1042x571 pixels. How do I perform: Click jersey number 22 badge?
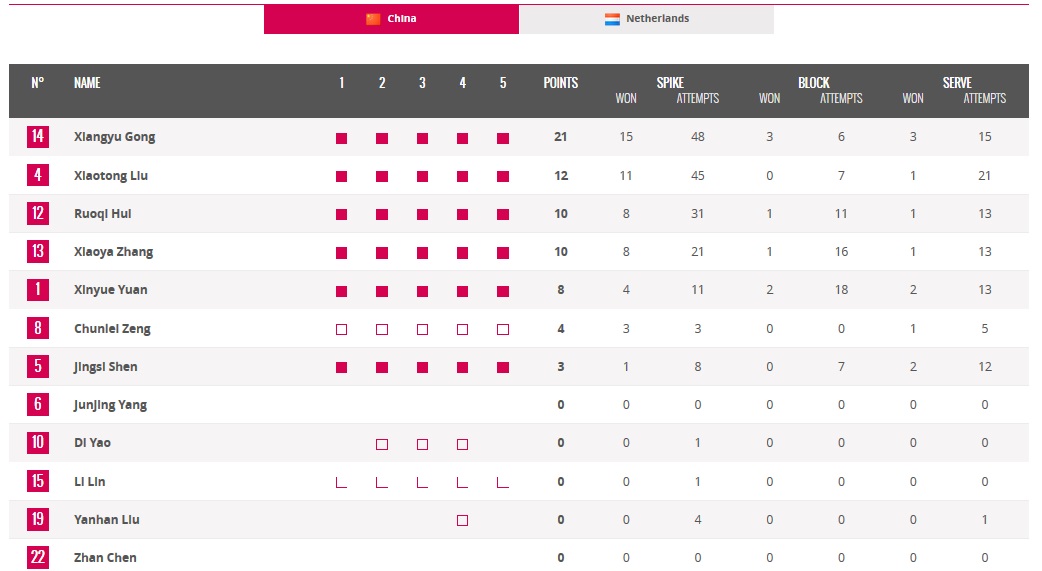pyautogui.click(x=37, y=557)
